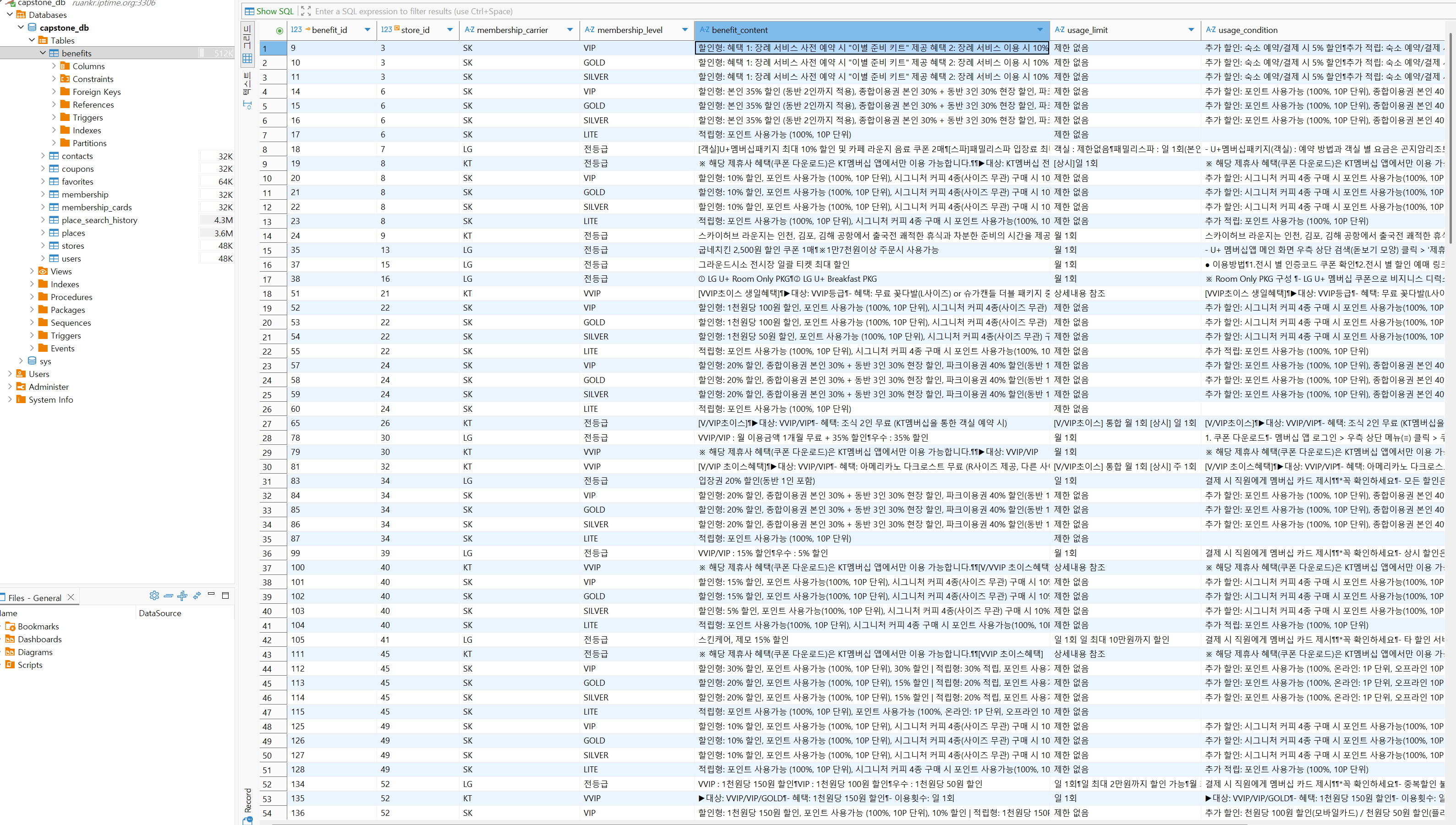This screenshot has height=825, width=1456.
Task: Click the Administer node icon
Action: tap(21, 387)
